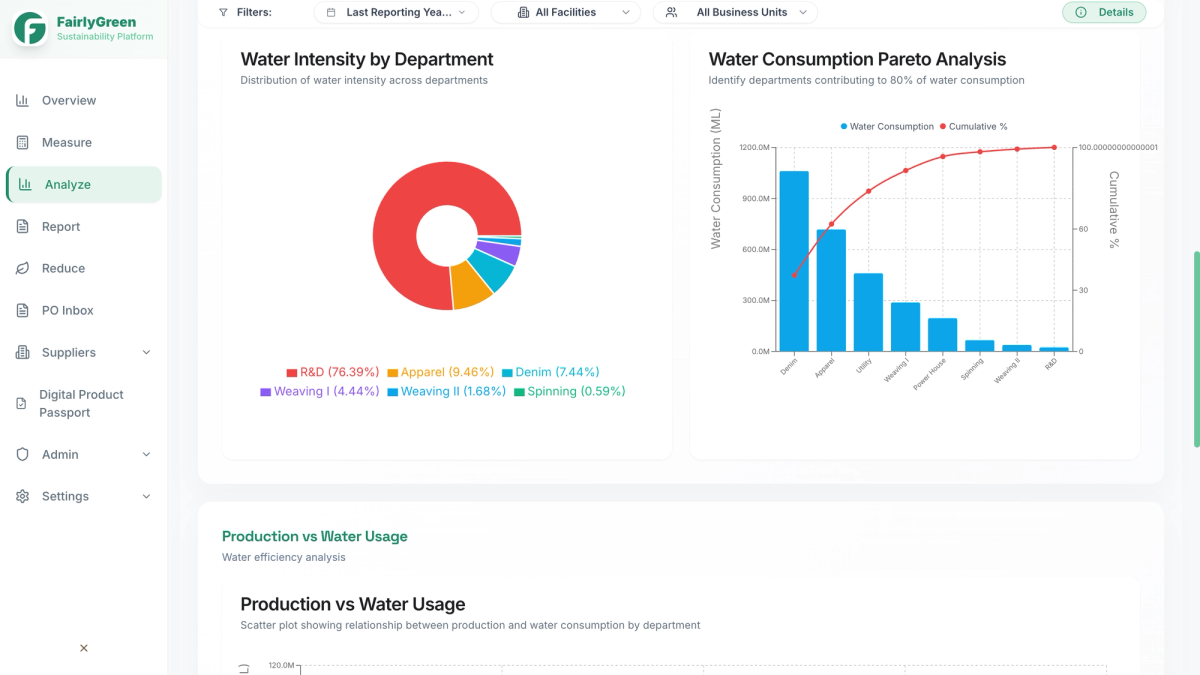The image size is (1200, 675).
Task: Click the PO Inbox document icon
Action: click(22, 310)
